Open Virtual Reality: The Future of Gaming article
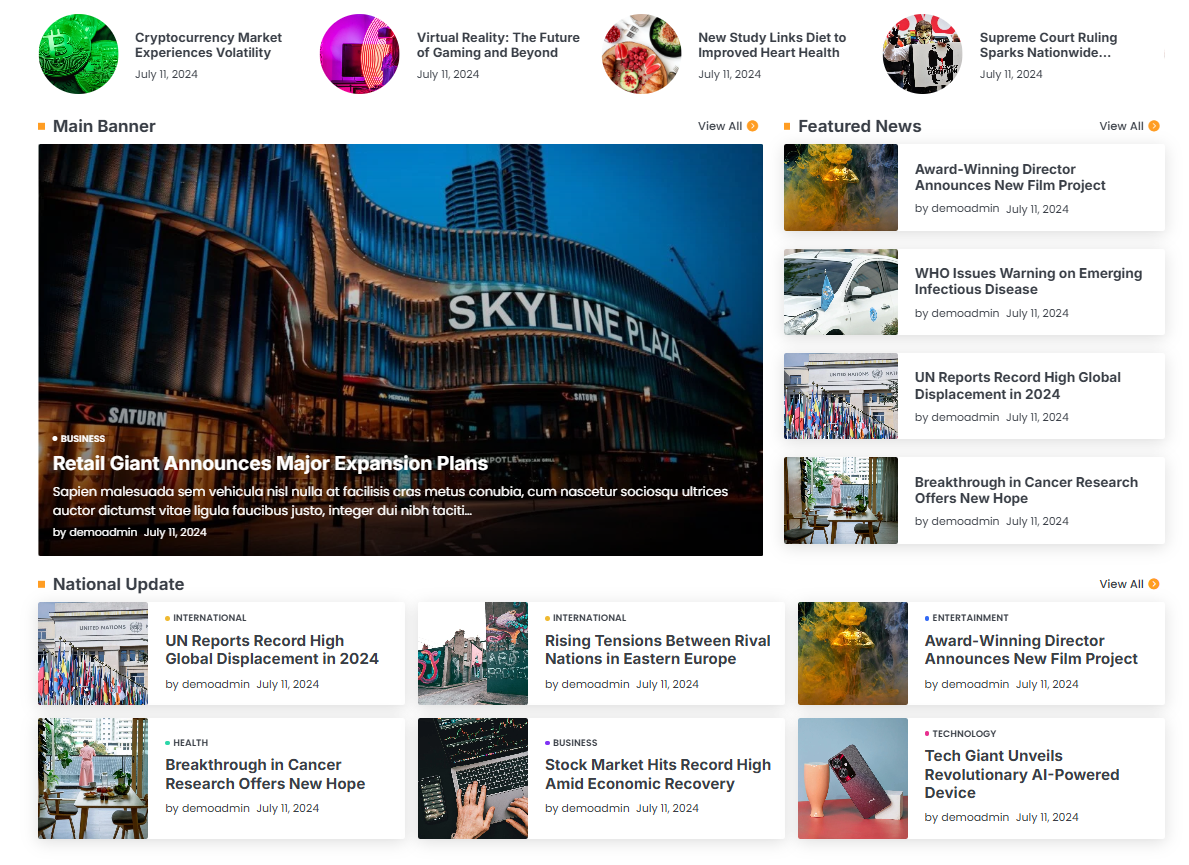1189x865 pixels. 497,45
